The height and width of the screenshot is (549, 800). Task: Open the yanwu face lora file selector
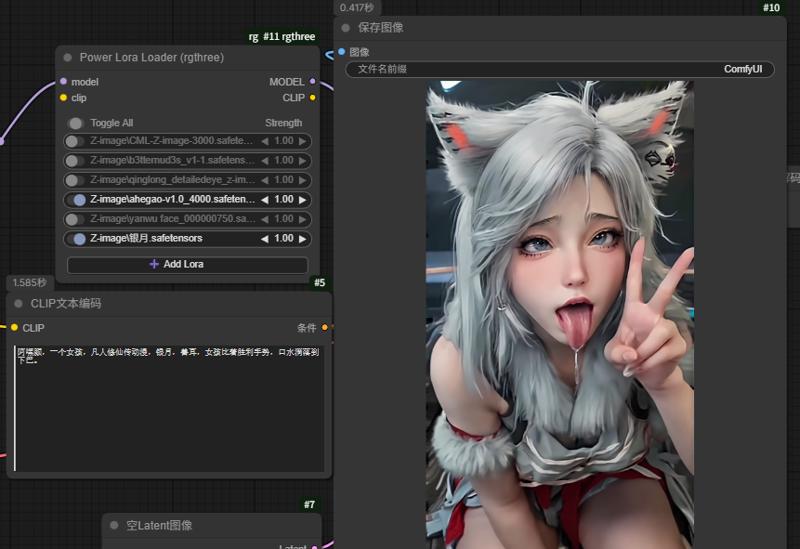point(172,219)
